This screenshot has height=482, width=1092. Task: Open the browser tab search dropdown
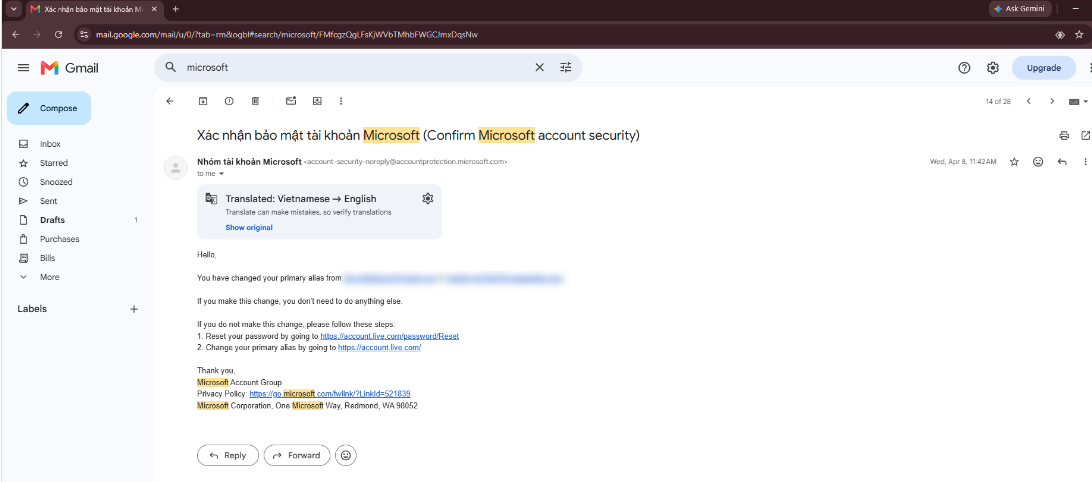[x=13, y=9]
